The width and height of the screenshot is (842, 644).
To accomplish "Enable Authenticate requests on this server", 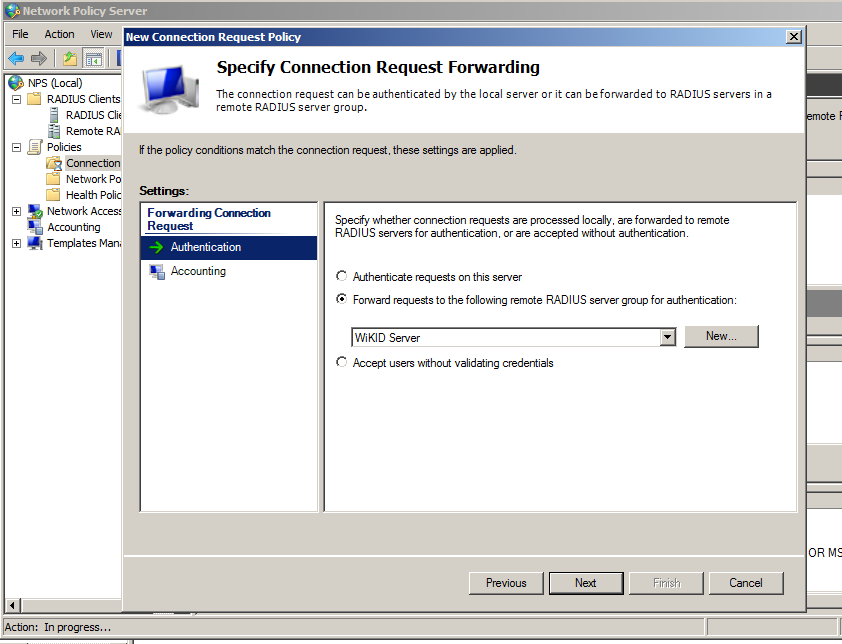I will (x=341, y=276).
